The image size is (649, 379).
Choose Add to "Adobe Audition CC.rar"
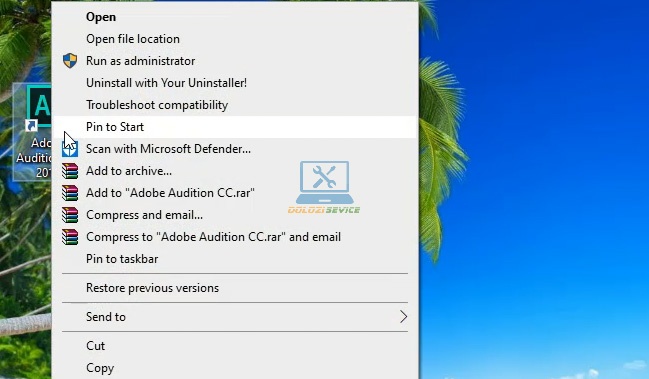click(235, 193)
